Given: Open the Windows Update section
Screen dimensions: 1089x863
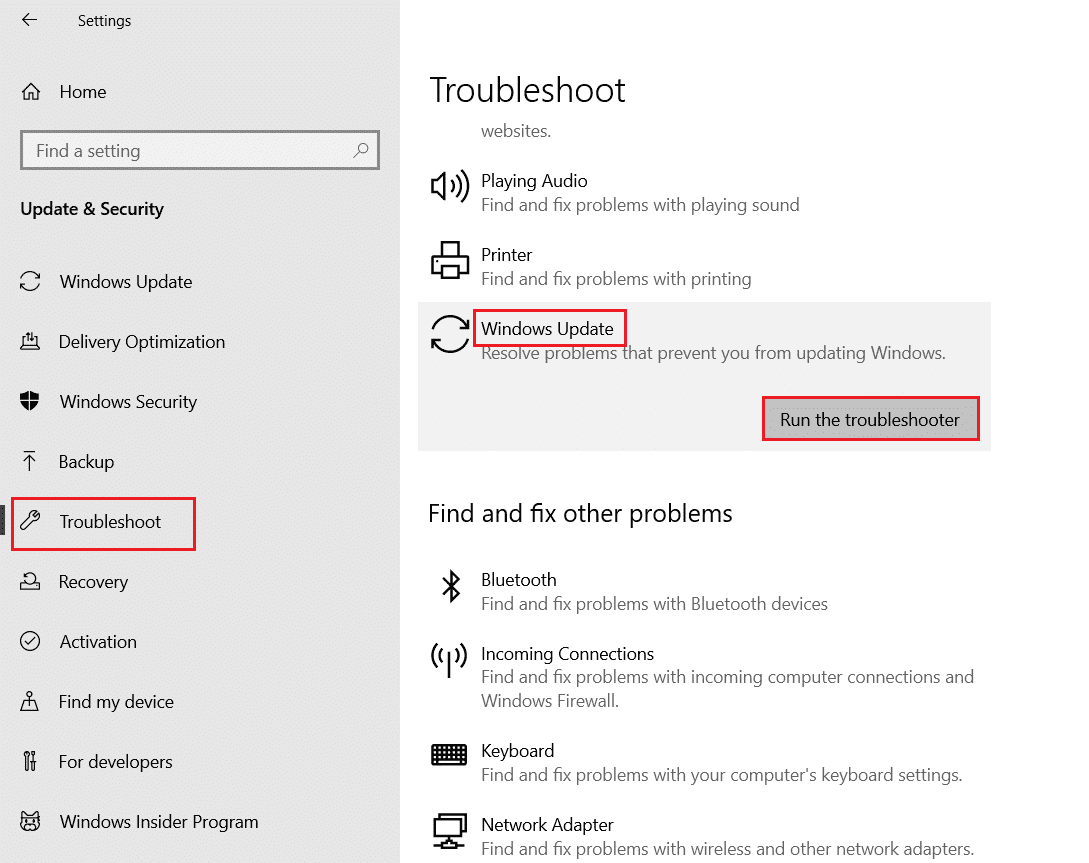Looking at the screenshot, I should [126, 282].
